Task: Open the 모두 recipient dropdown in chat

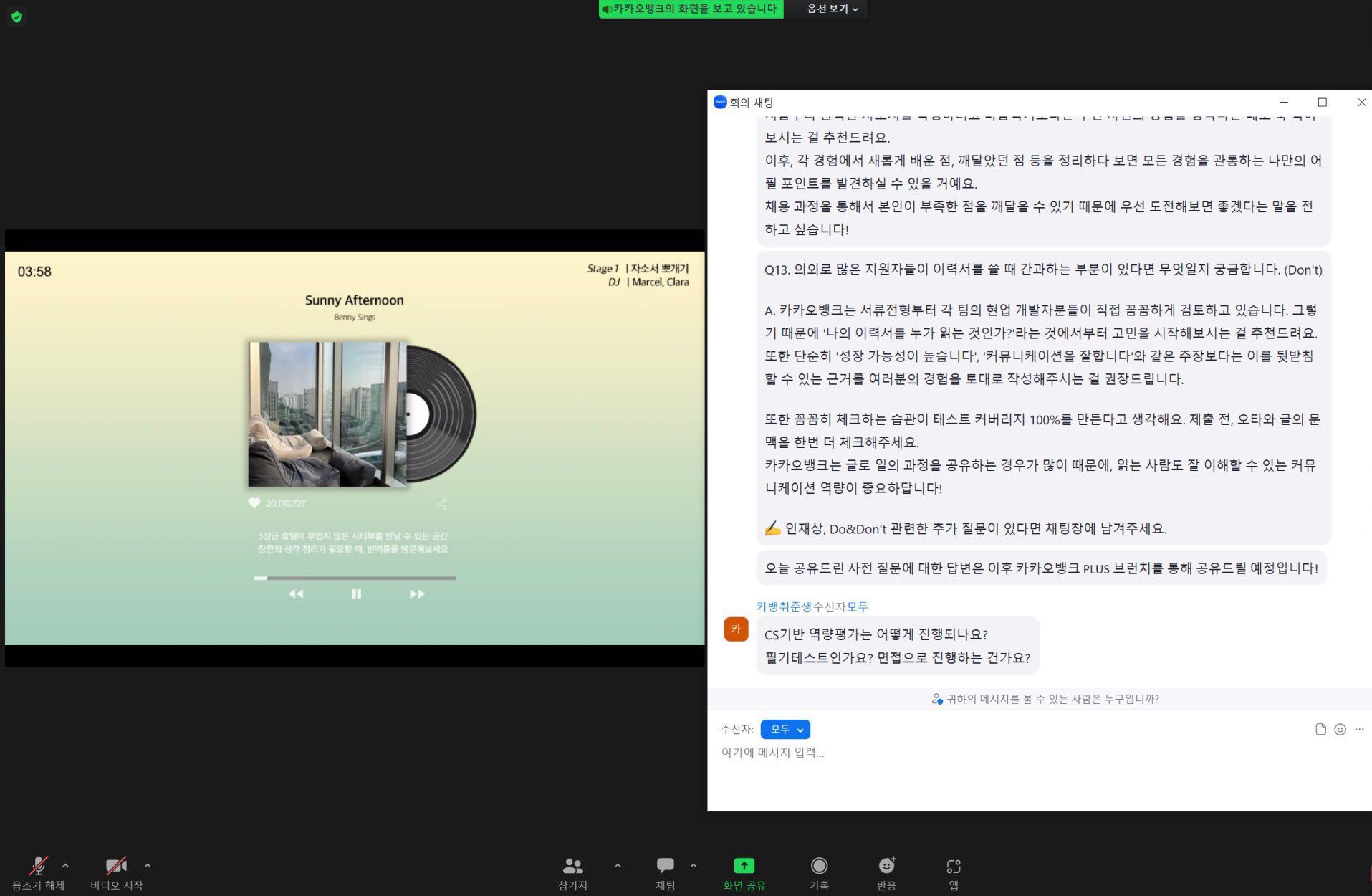Action: tap(785, 729)
